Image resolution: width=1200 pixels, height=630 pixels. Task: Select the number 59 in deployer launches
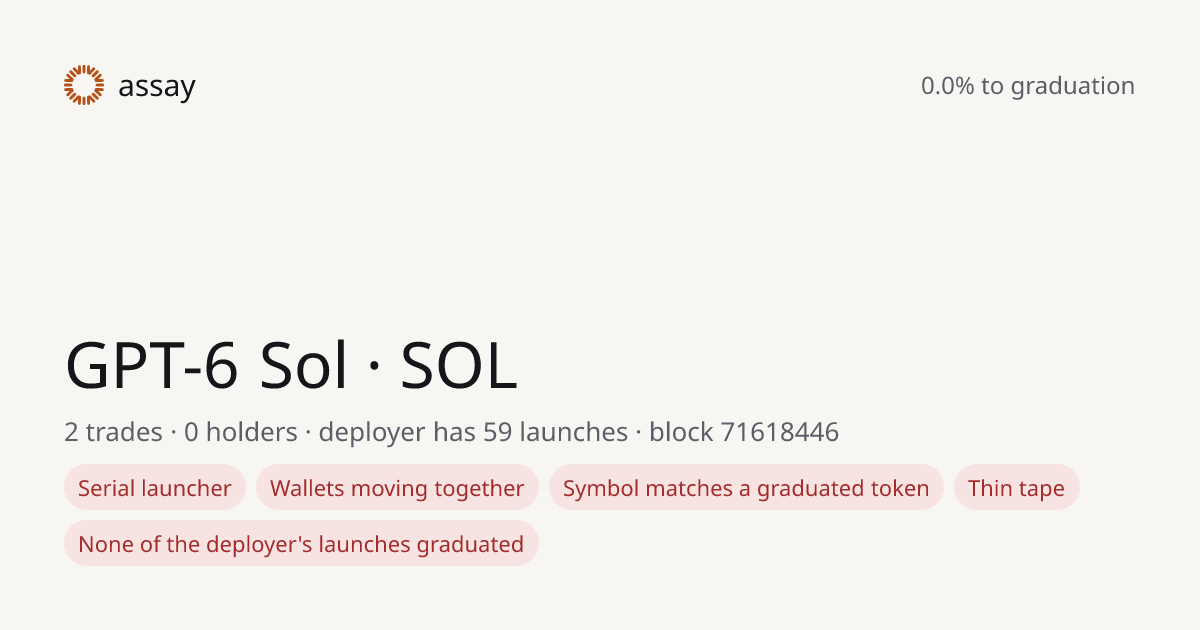497,432
